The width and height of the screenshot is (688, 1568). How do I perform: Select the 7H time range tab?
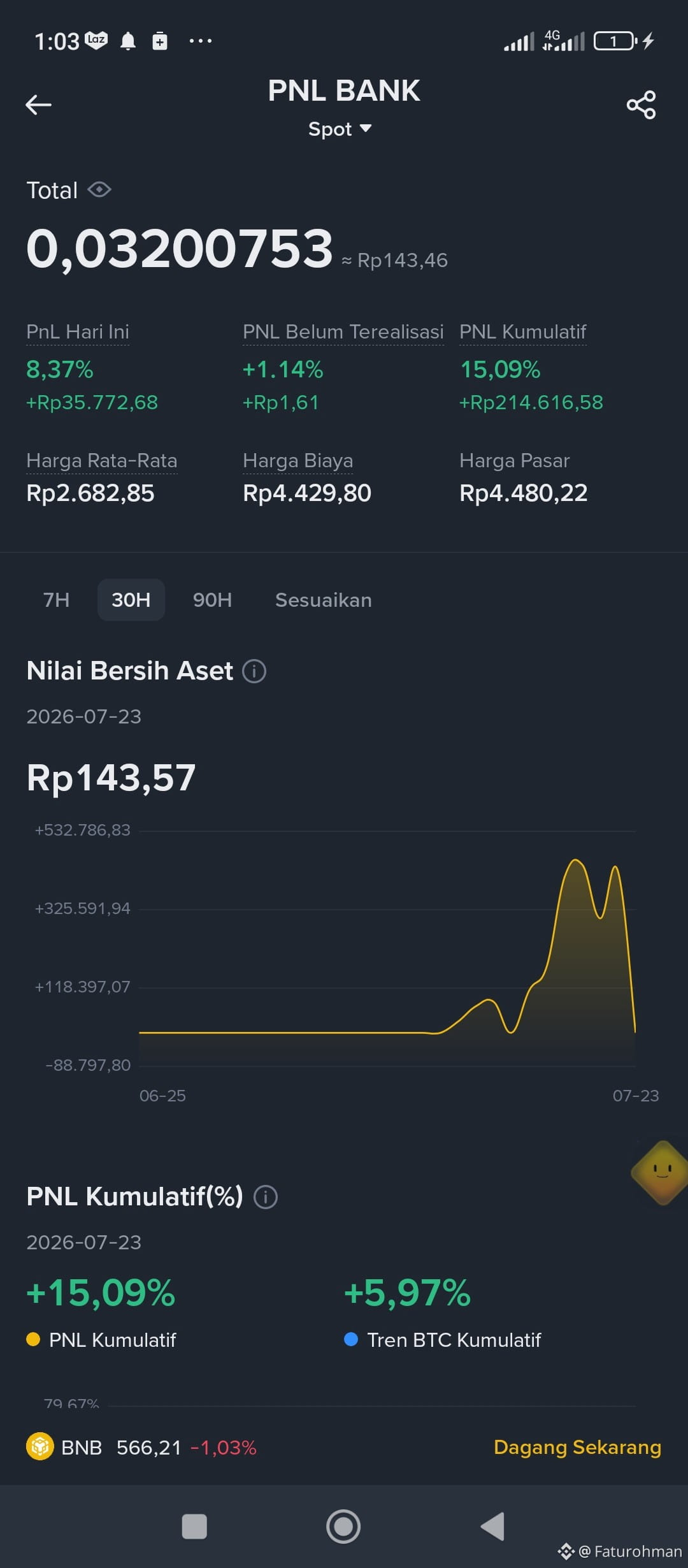coord(56,600)
